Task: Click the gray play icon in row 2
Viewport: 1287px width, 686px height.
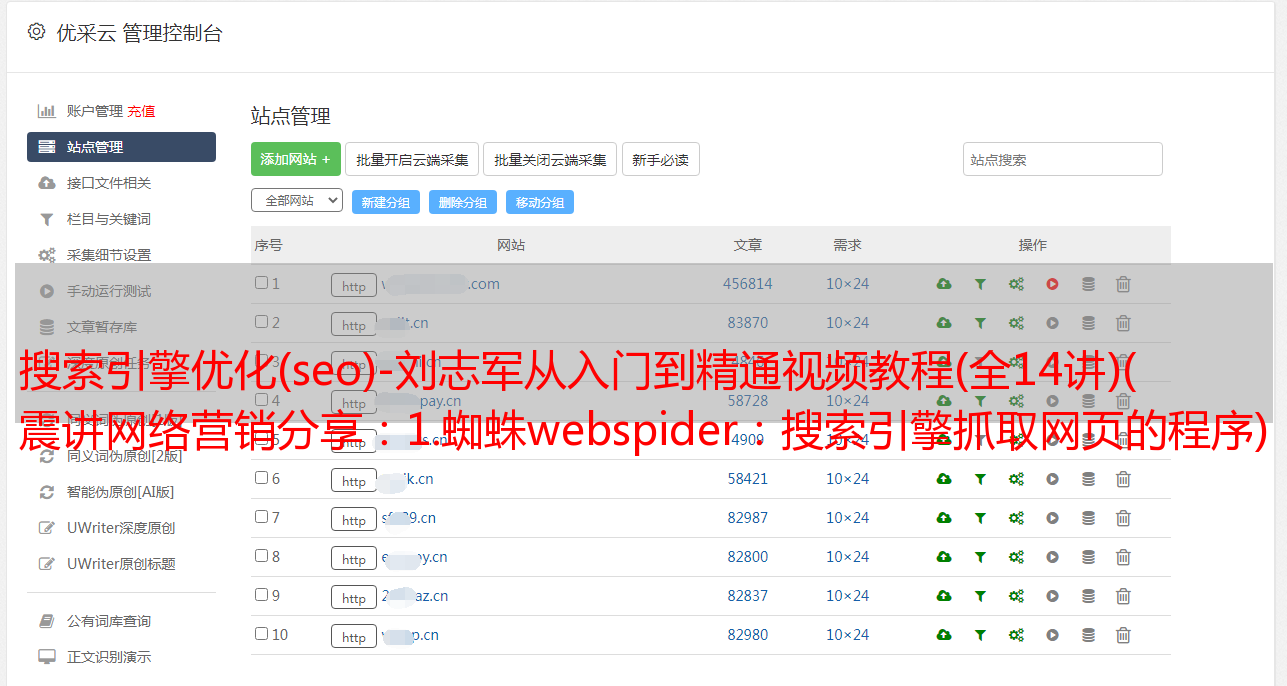Action: coord(1052,323)
